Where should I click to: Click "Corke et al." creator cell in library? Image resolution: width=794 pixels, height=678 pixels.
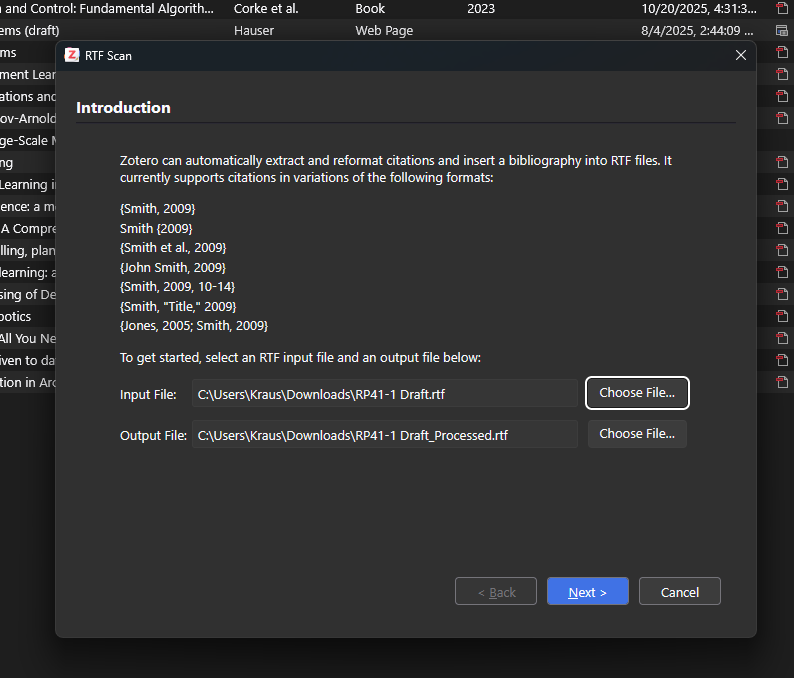pyautogui.click(x=266, y=9)
